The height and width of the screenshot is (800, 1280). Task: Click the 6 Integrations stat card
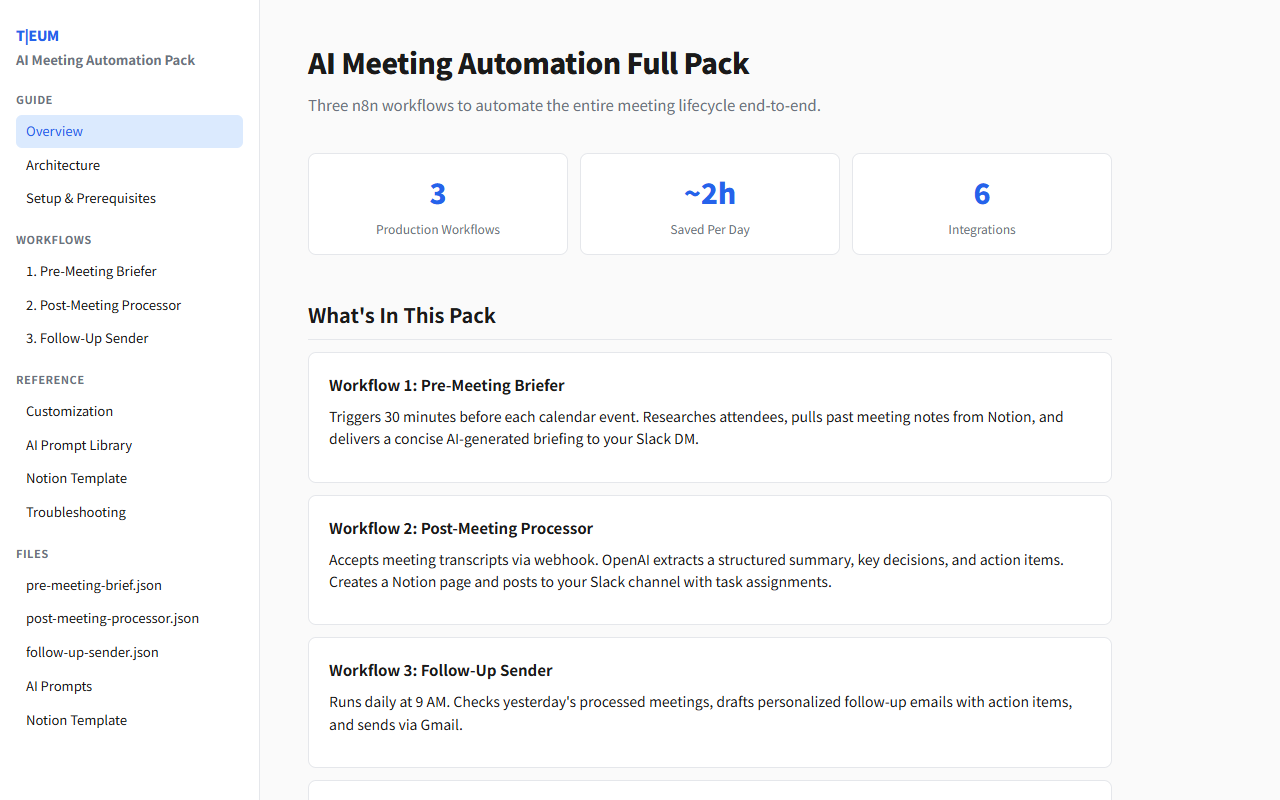[981, 204]
